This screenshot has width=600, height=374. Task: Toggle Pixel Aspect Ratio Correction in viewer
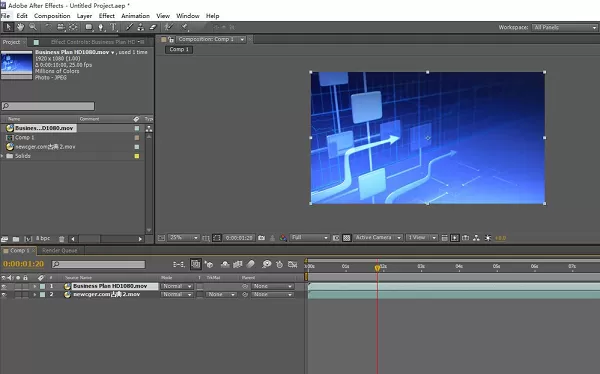444,238
